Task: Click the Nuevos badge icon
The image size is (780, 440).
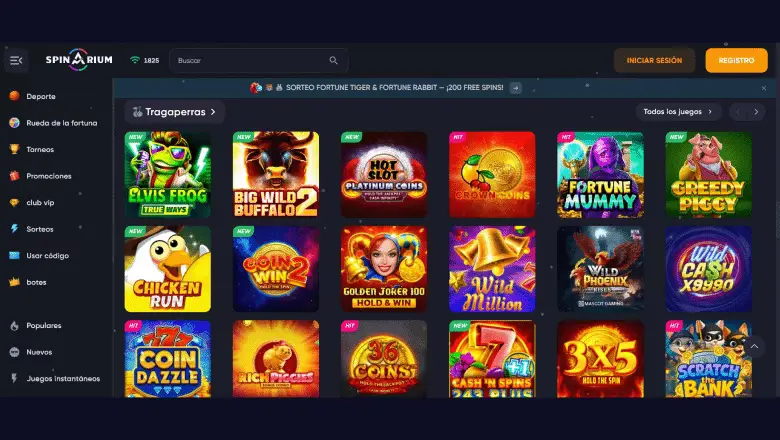Action: click(x=14, y=352)
